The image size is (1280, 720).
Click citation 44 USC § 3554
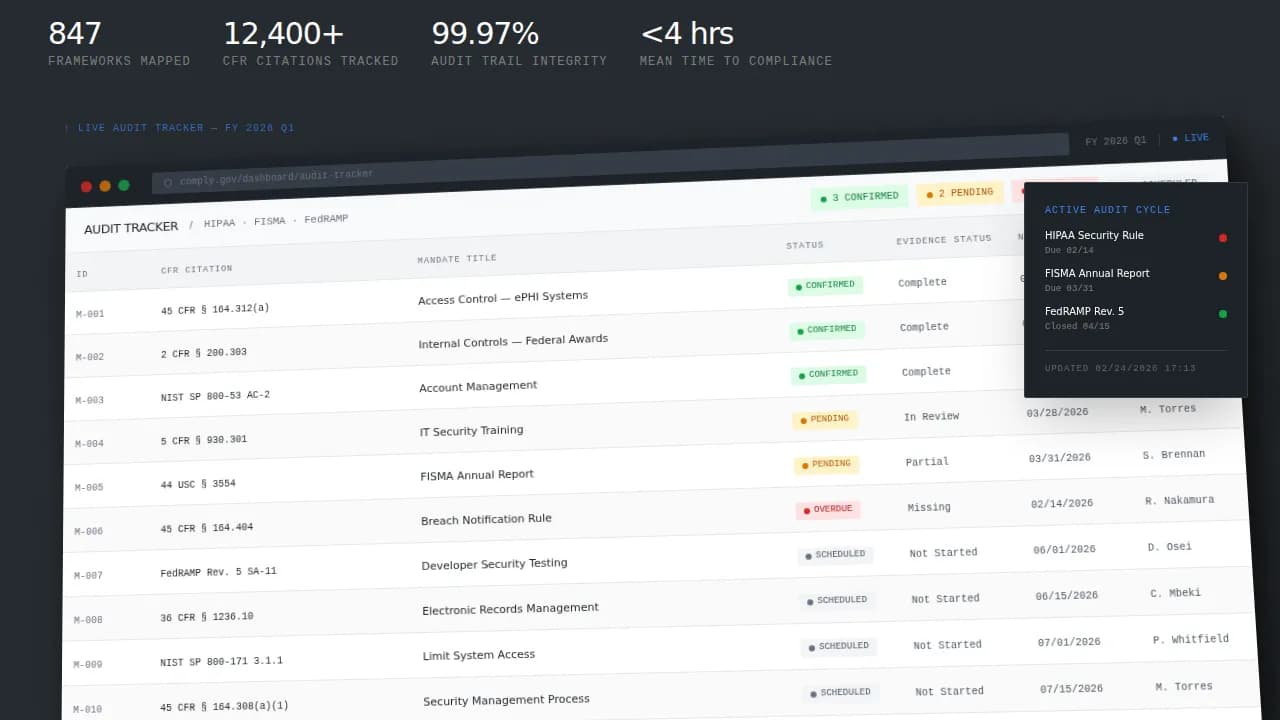point(198,484)
